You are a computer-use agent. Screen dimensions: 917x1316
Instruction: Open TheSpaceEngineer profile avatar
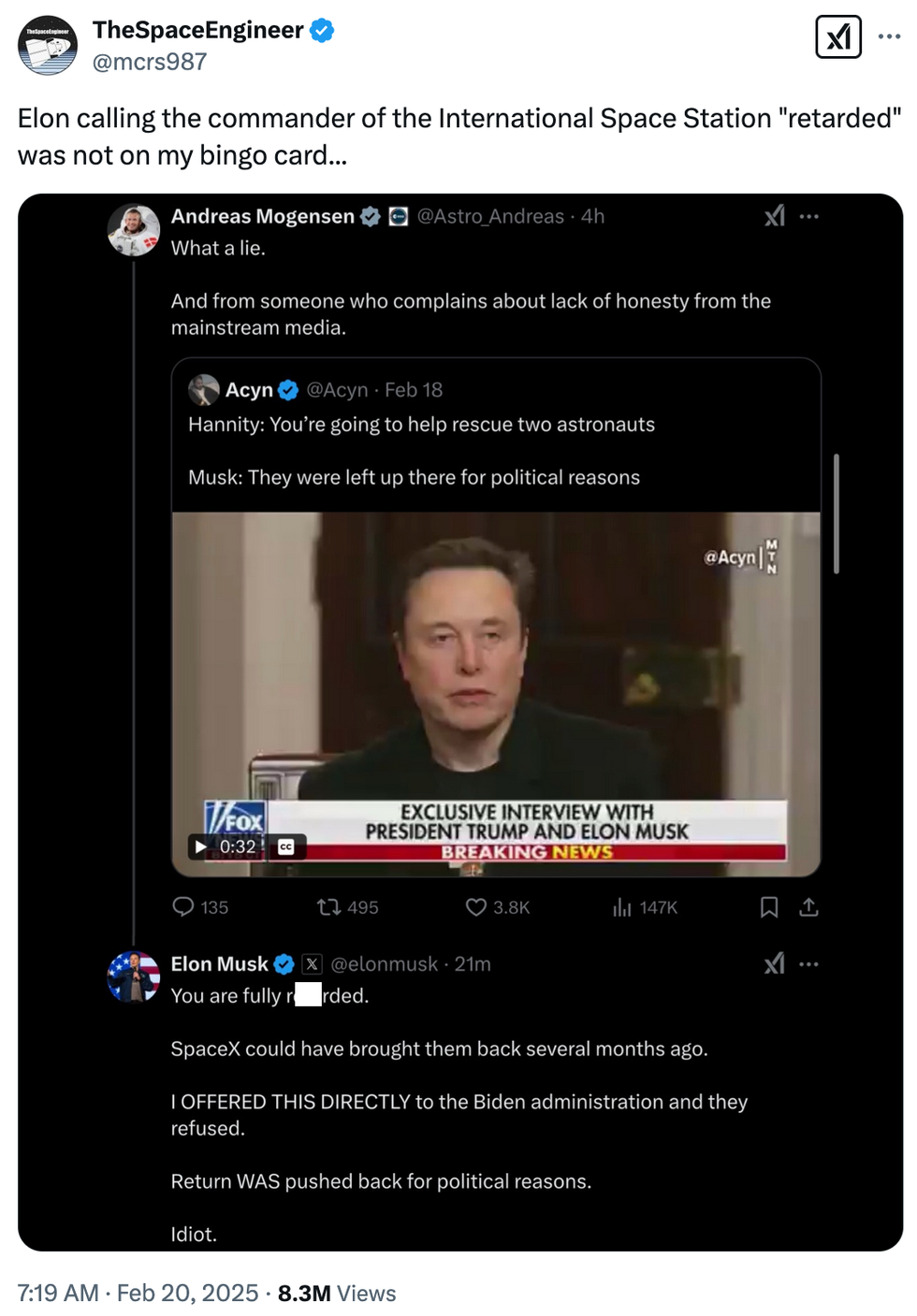(48, 45)
